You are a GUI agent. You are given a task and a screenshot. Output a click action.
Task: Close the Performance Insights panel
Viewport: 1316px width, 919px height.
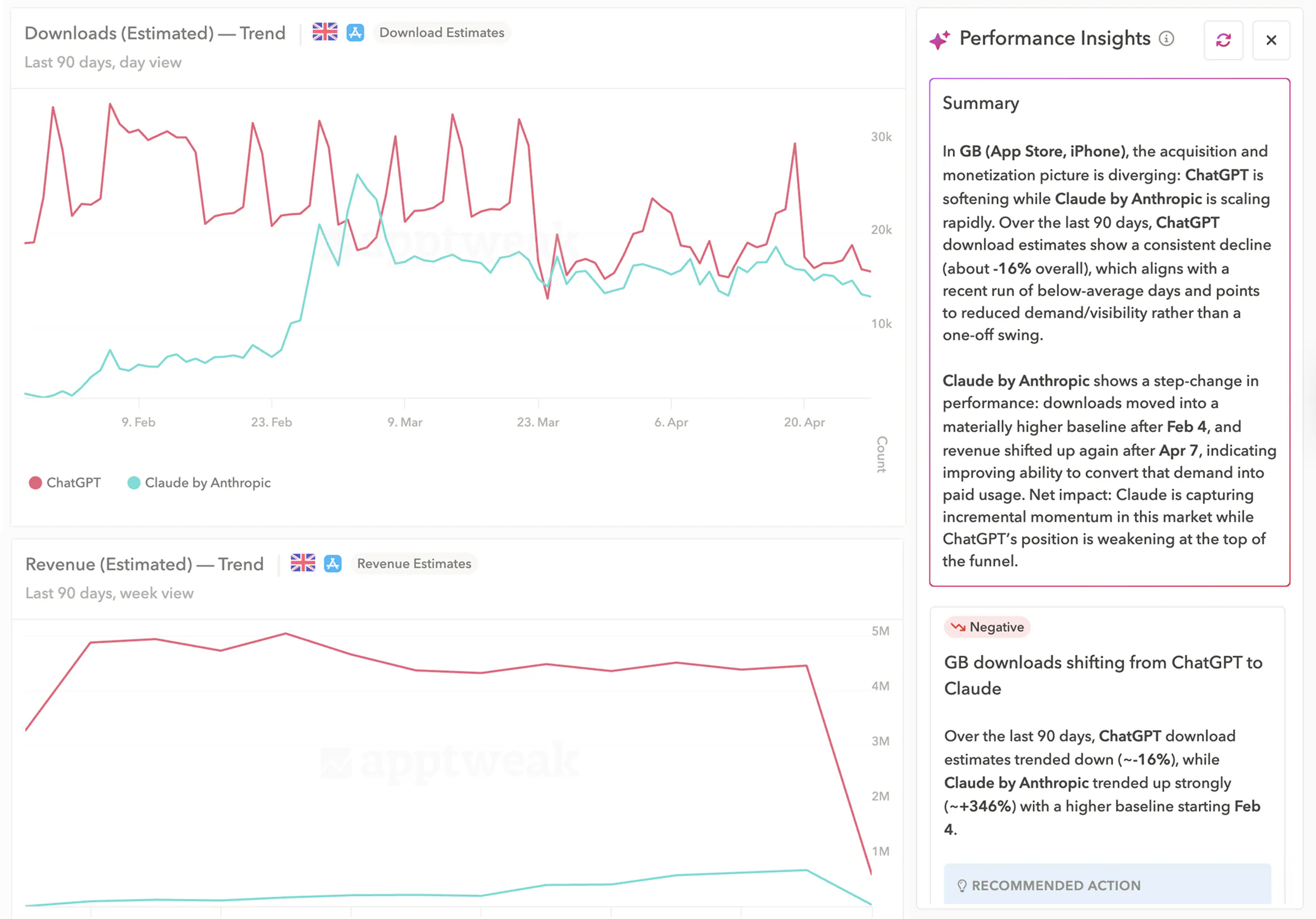point(1271,40)
